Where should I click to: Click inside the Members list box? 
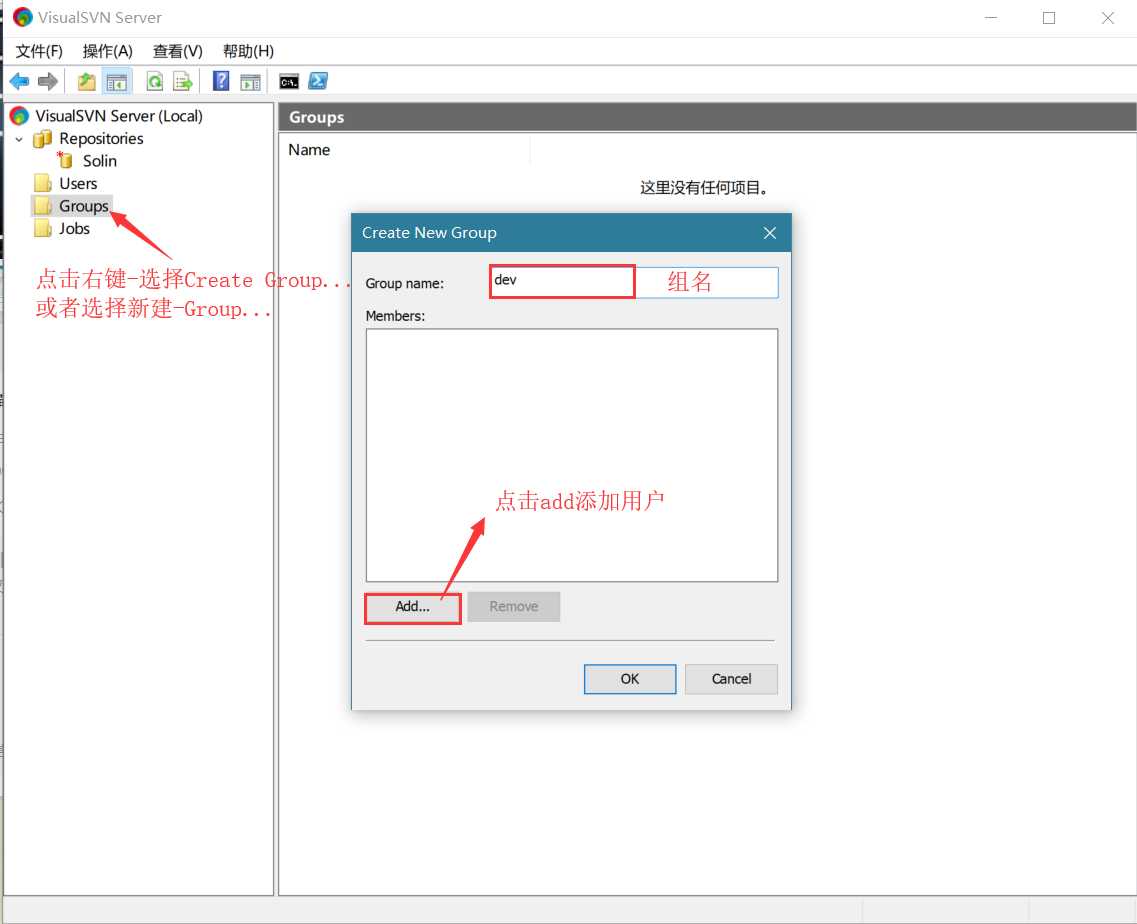click(x=571, y=455)
